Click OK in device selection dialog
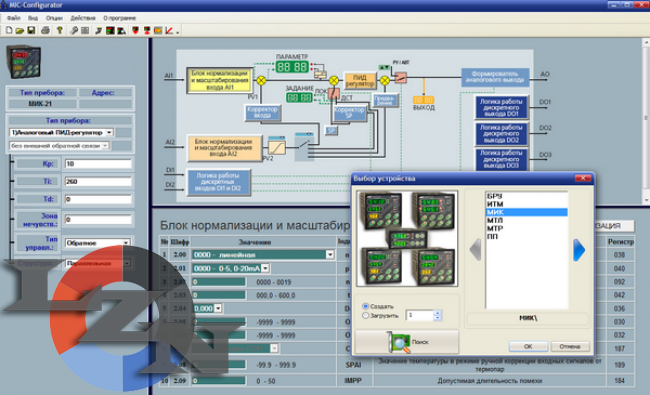650x395 pixels. coord(528,346)
